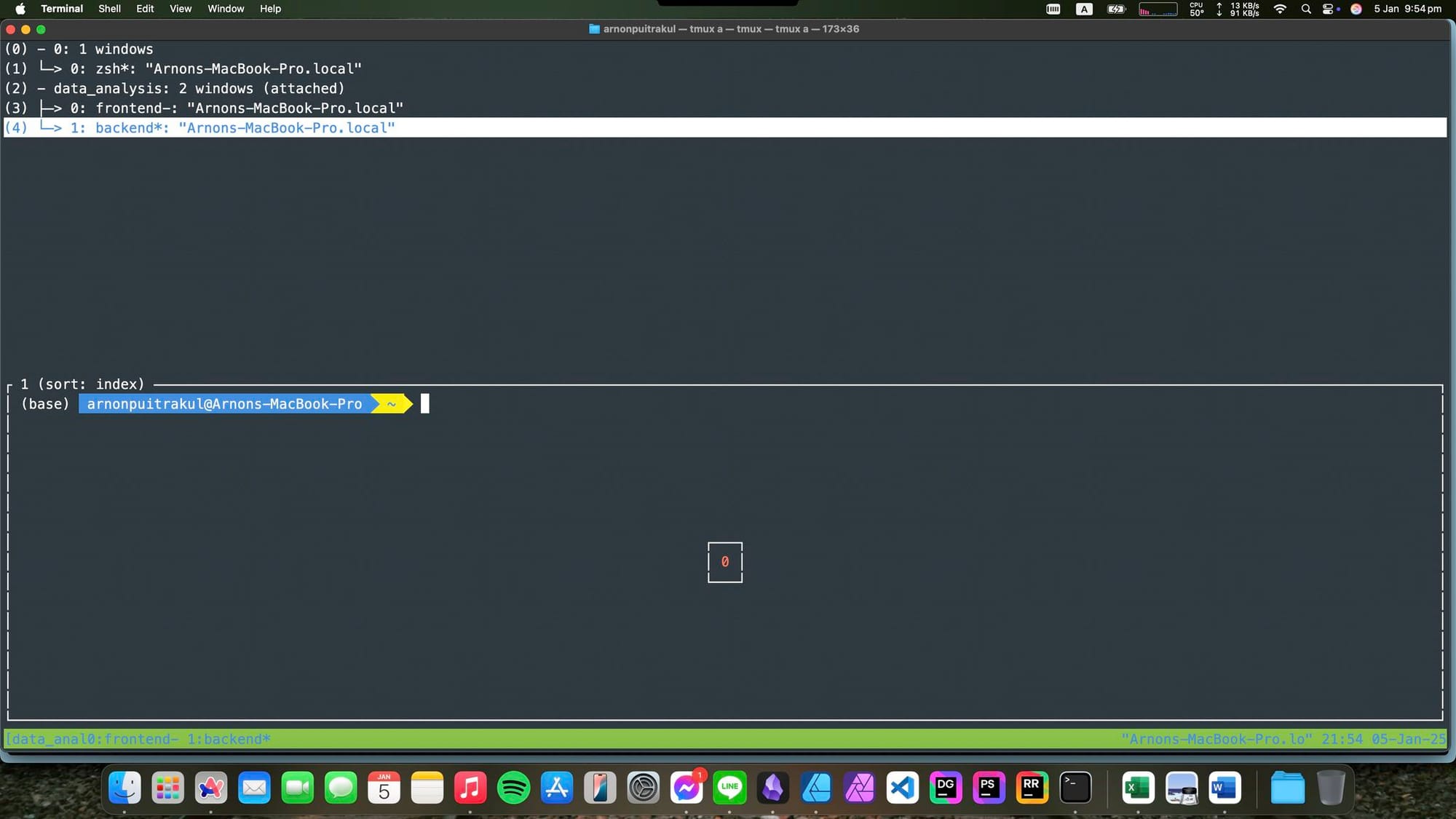Image resolution: width=1456 pixels, height=819 pixels.
Task: Open Spotlight search in menu bar
Action: tap(1306, 9)
